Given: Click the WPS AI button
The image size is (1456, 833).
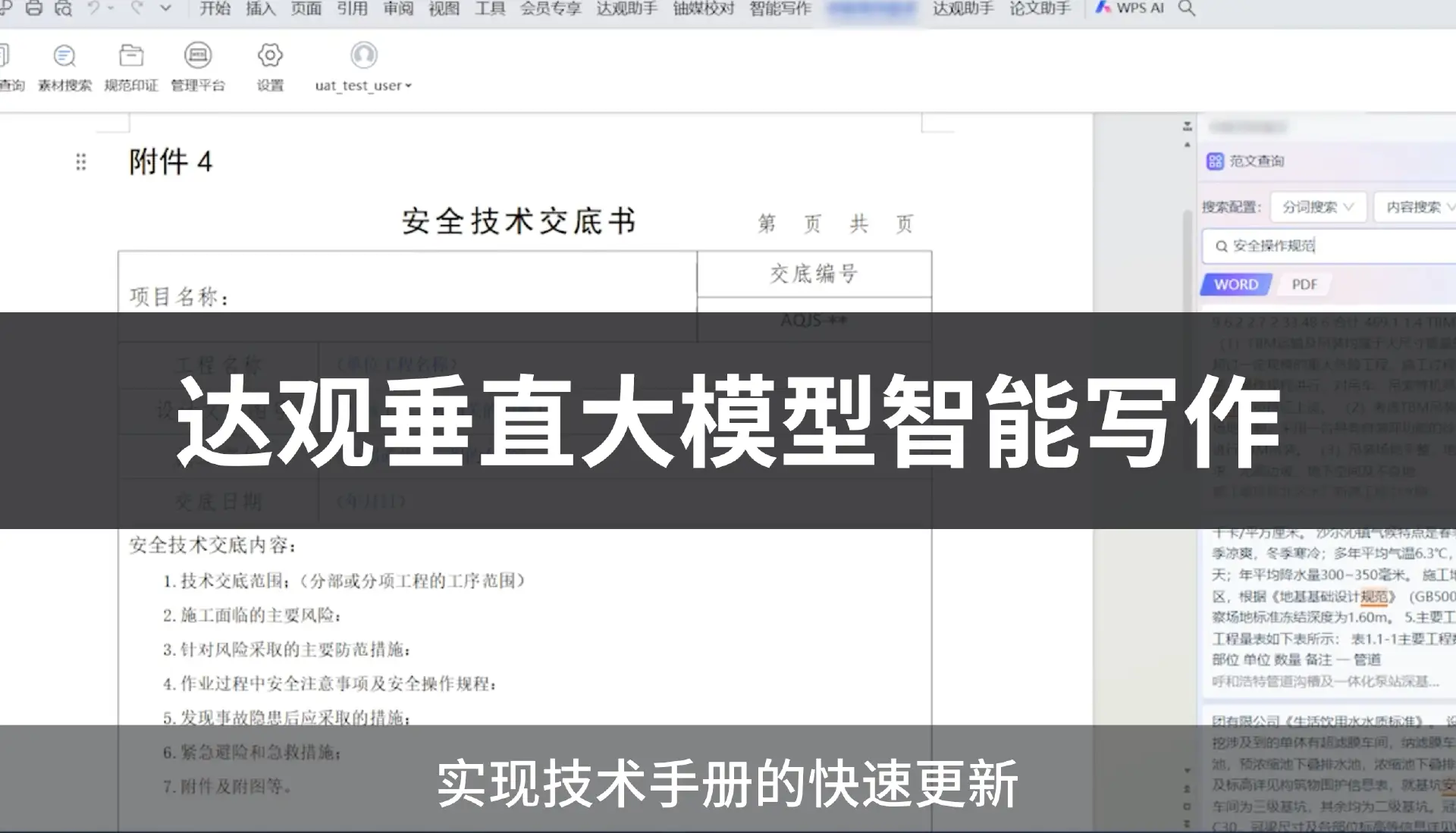Looking at the screenshot, I should click(x=1130, y=8).
